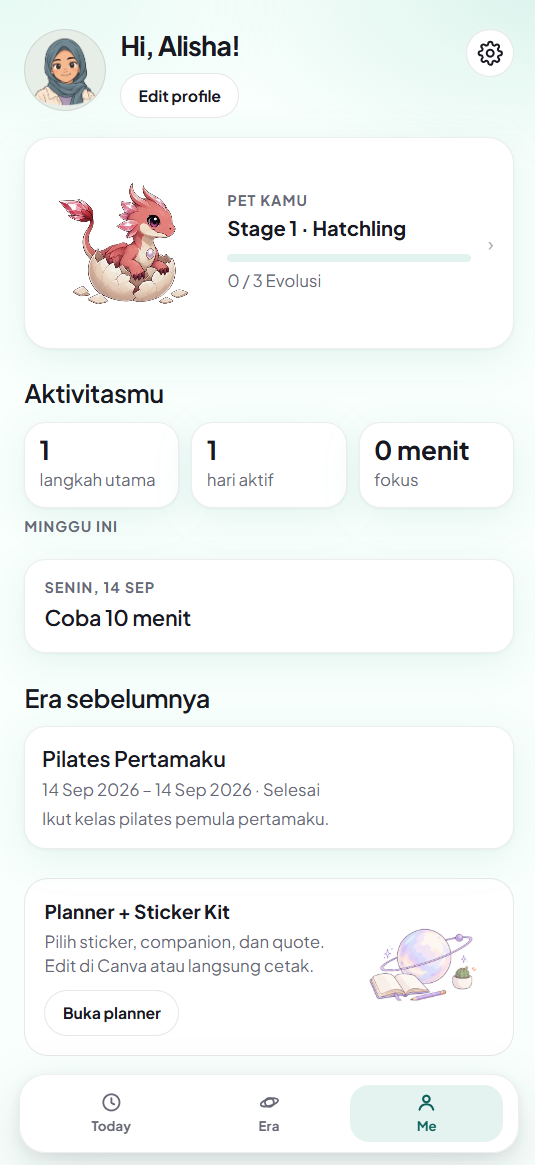The width and height of the screenshot is (535, 1165).
Task: Switch to the Era tab
Action: [x=269, y=1113]
